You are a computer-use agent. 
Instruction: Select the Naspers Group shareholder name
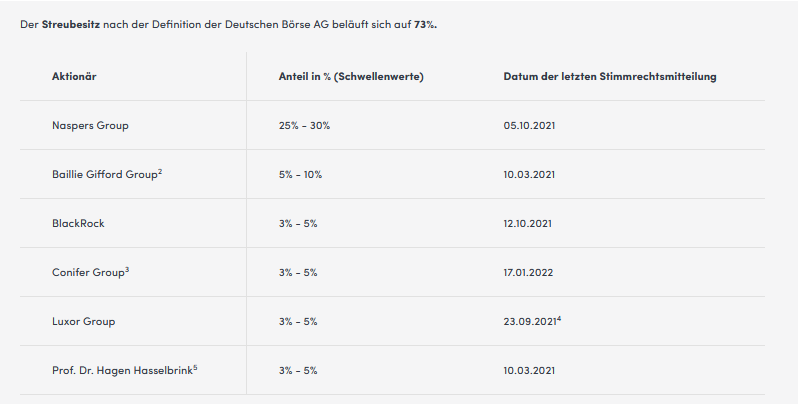coord(90,126)
